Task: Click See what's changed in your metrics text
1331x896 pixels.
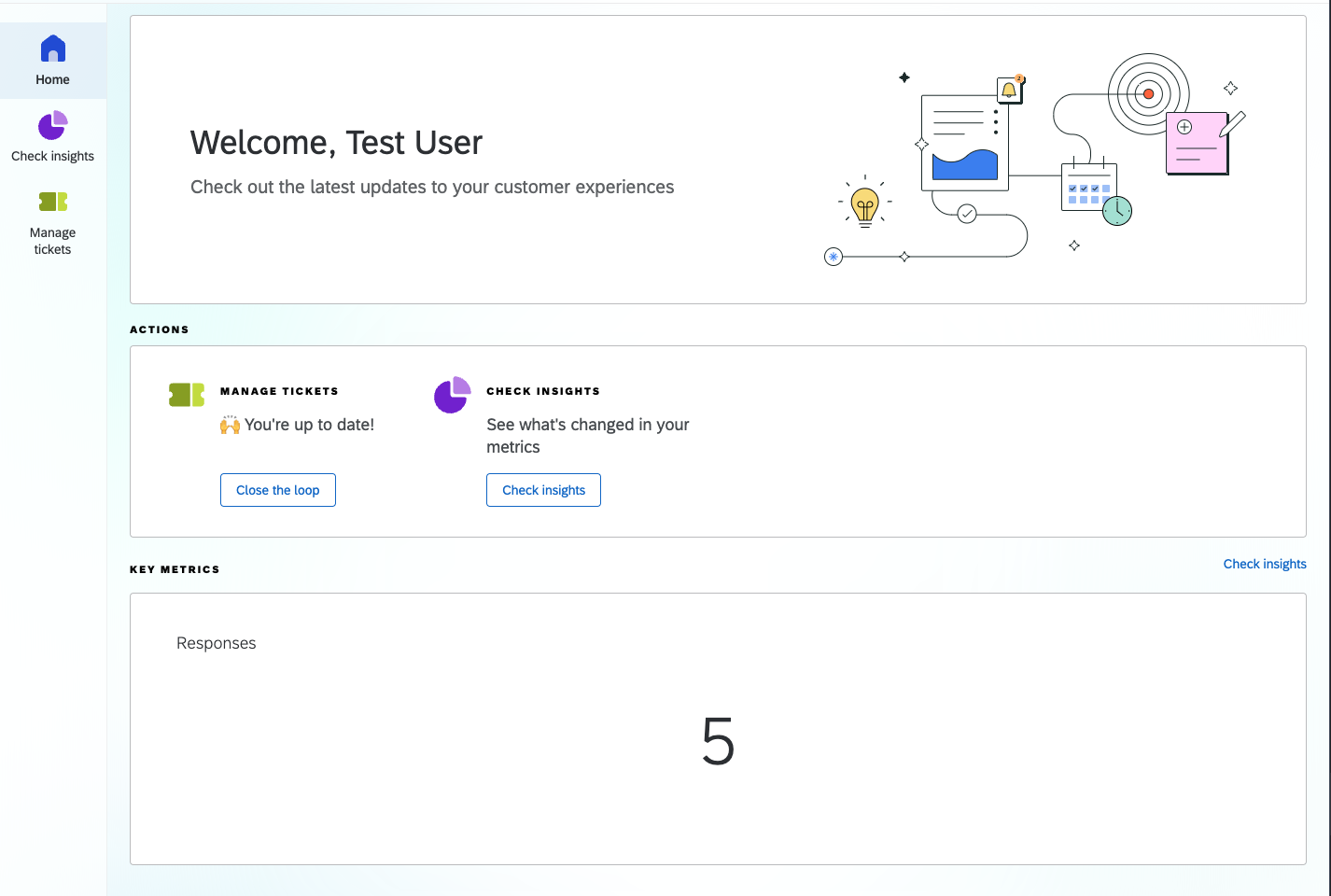Action: click(x=588, y=436)
